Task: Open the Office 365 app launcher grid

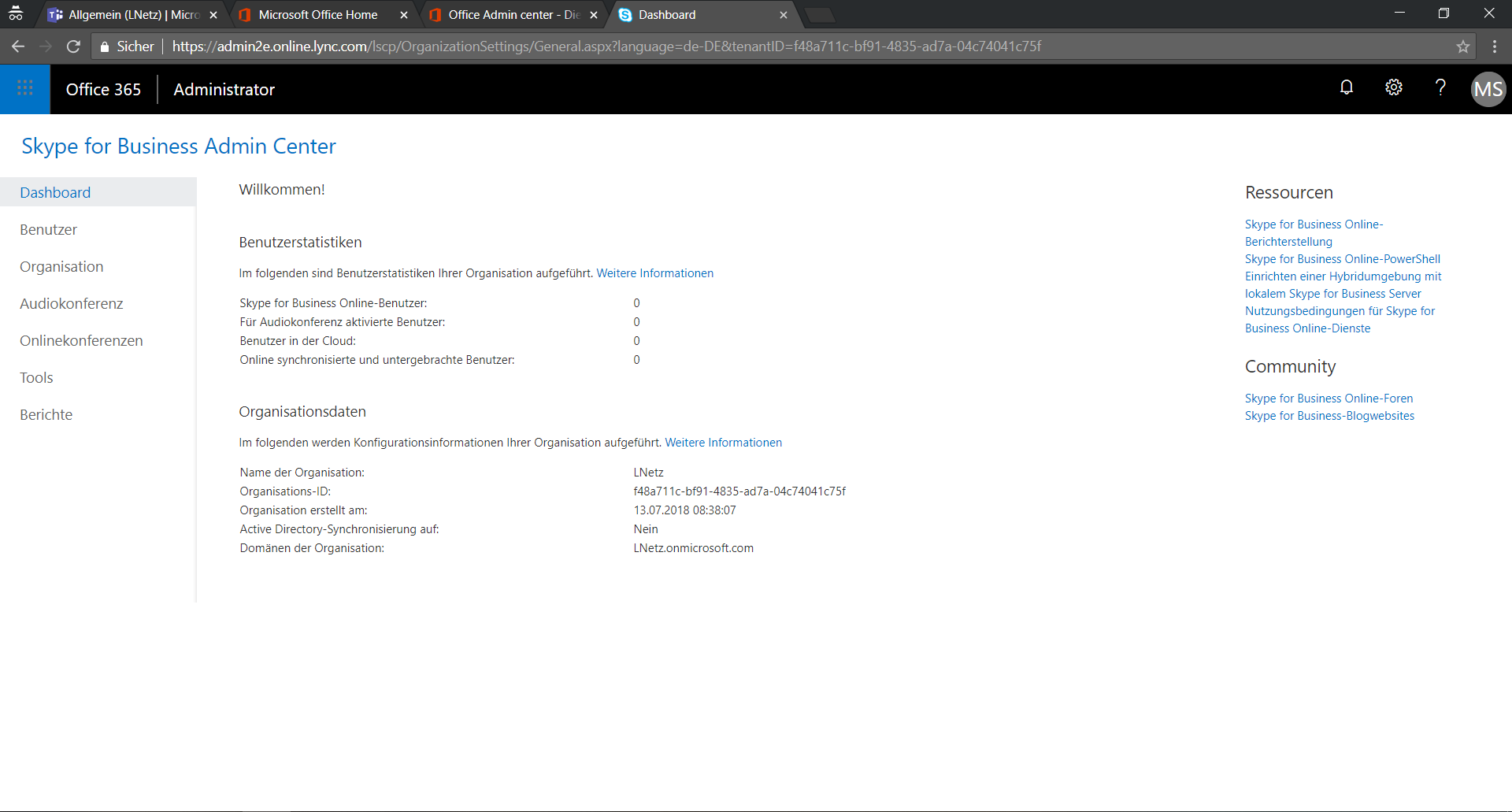Action: [x=25, y=89]
